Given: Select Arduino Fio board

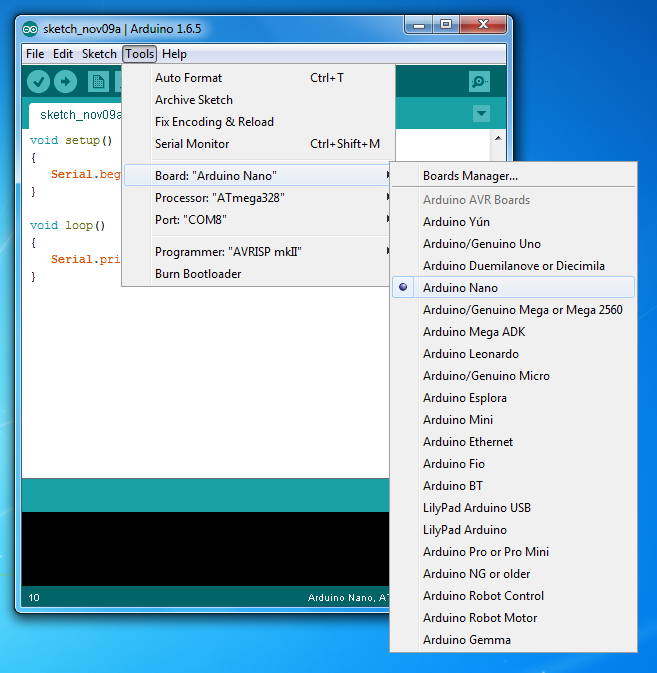Looking at the screenshot, I should click(x=513, y=464).
